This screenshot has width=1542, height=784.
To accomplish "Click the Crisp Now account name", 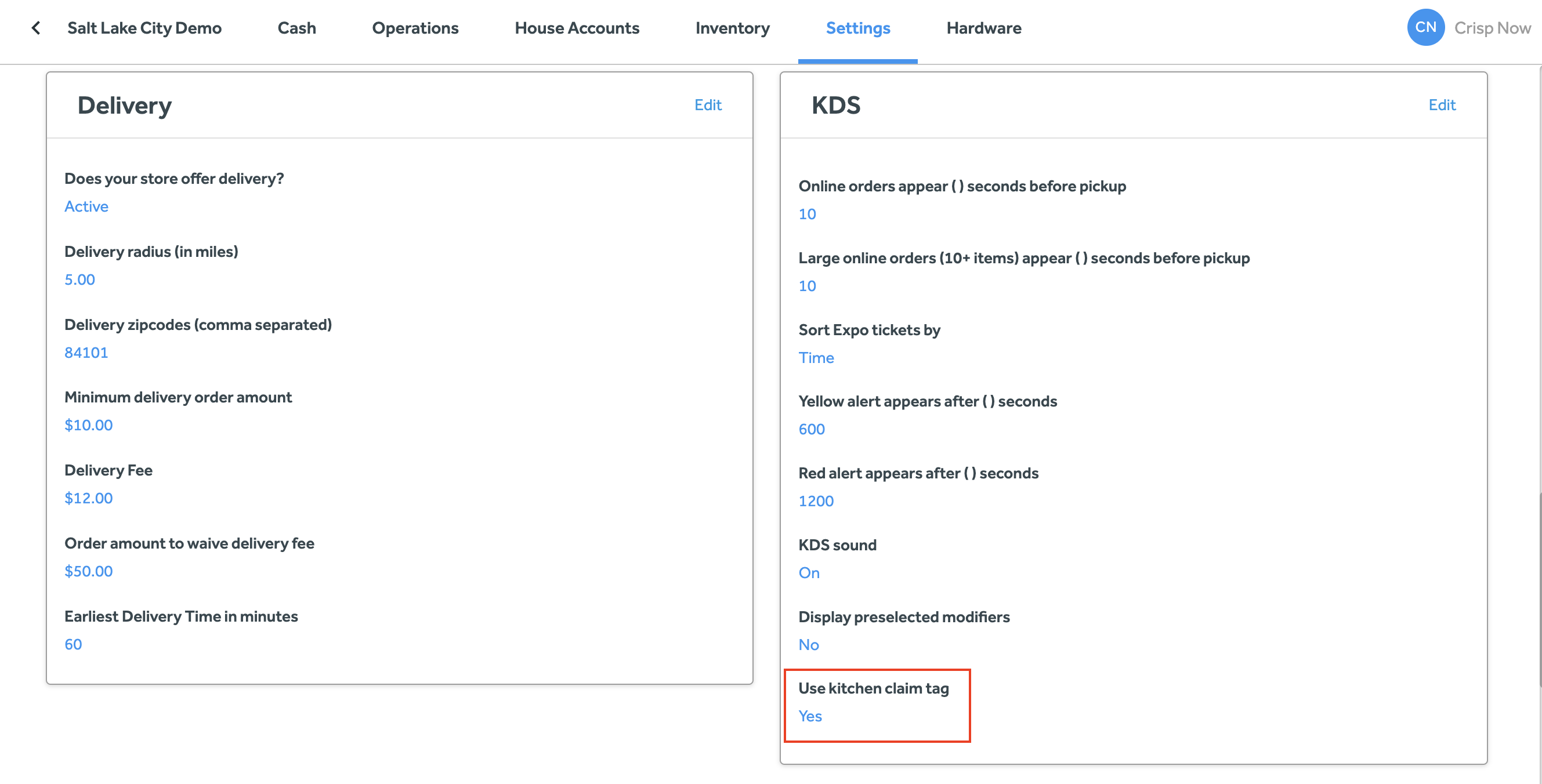I will tap(1492, 28).
